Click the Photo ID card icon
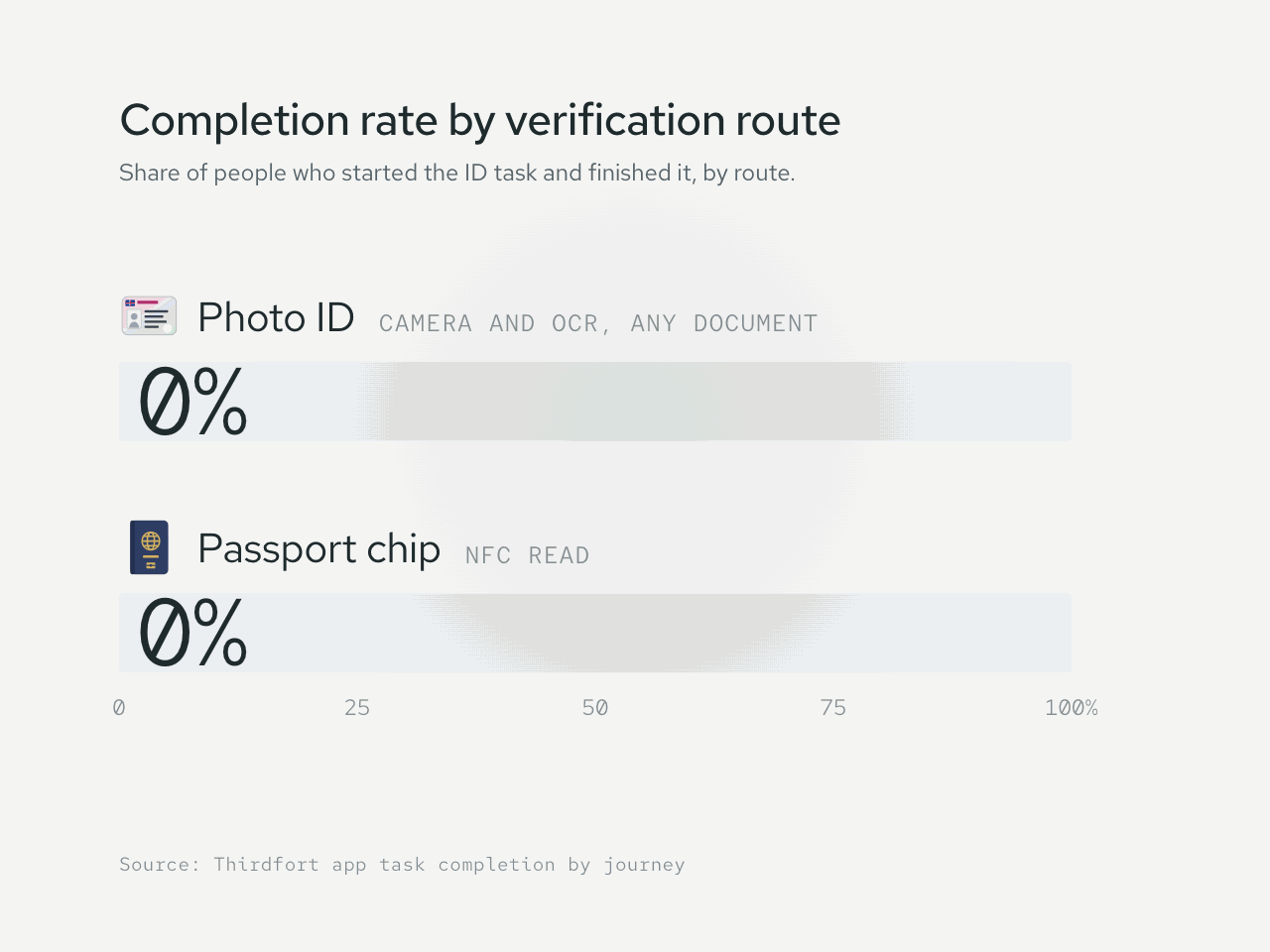1270x952 pixels. tap(149, 316)
